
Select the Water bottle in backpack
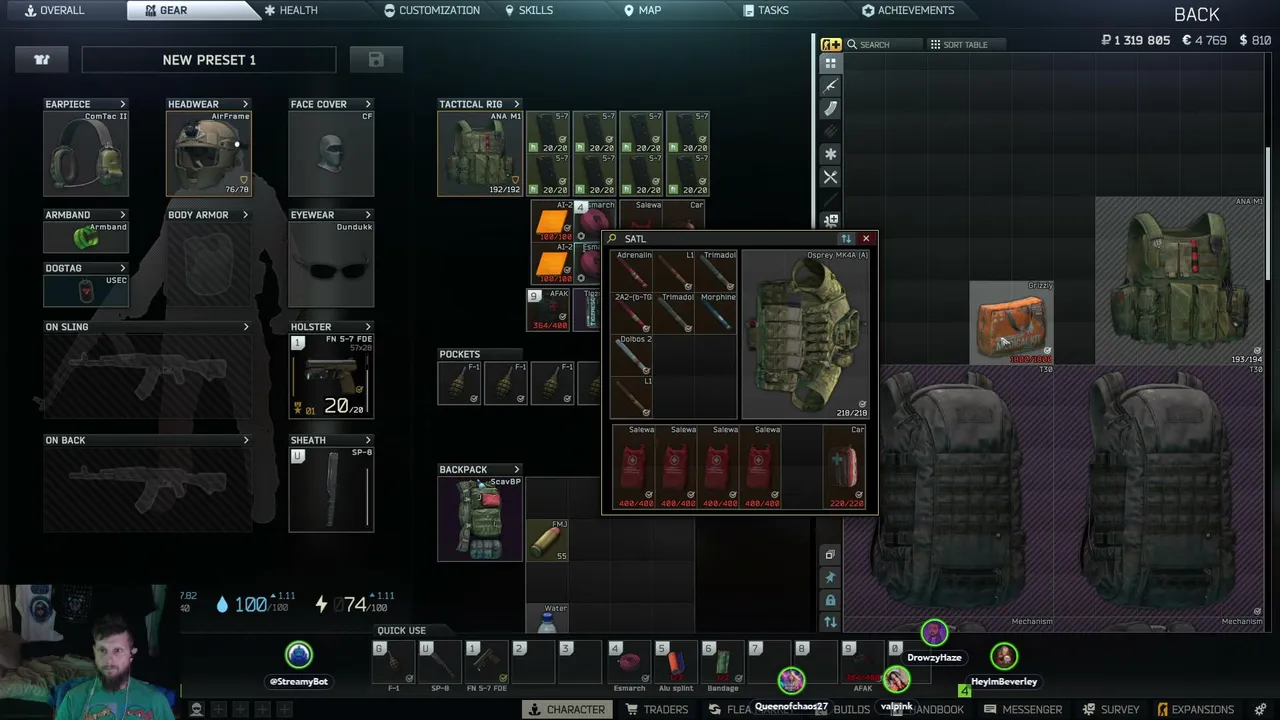coord(548,618)
